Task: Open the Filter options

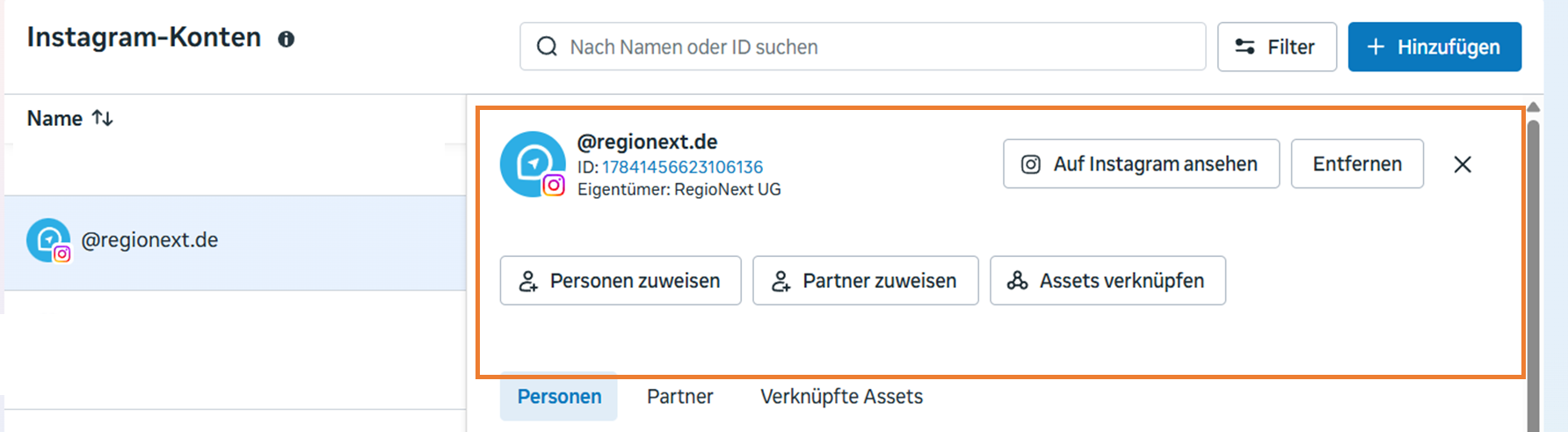Action: coord(1276,47)
